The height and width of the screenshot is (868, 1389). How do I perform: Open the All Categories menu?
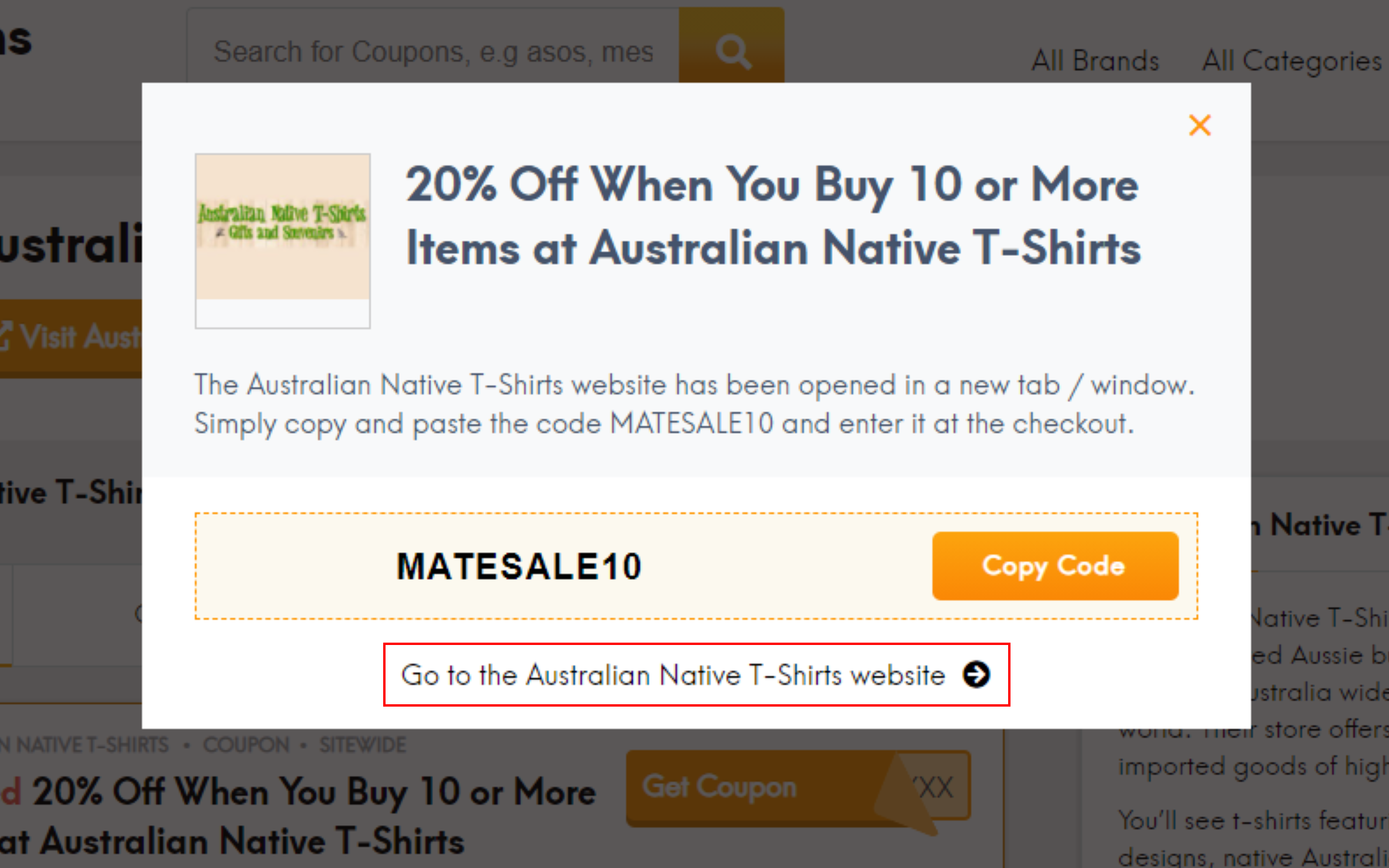click(1293, 59)
